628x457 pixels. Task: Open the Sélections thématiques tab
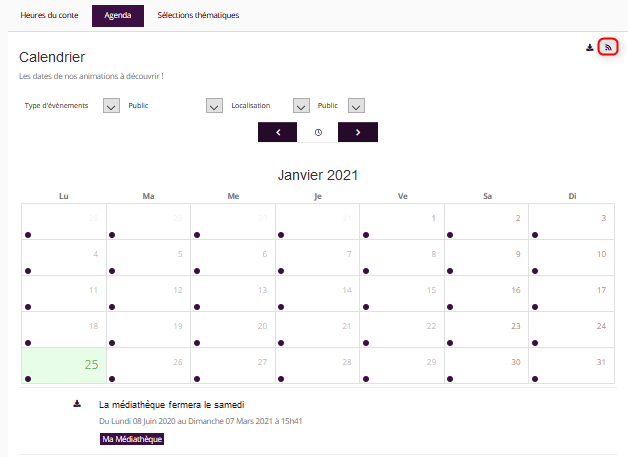[198, 16]
